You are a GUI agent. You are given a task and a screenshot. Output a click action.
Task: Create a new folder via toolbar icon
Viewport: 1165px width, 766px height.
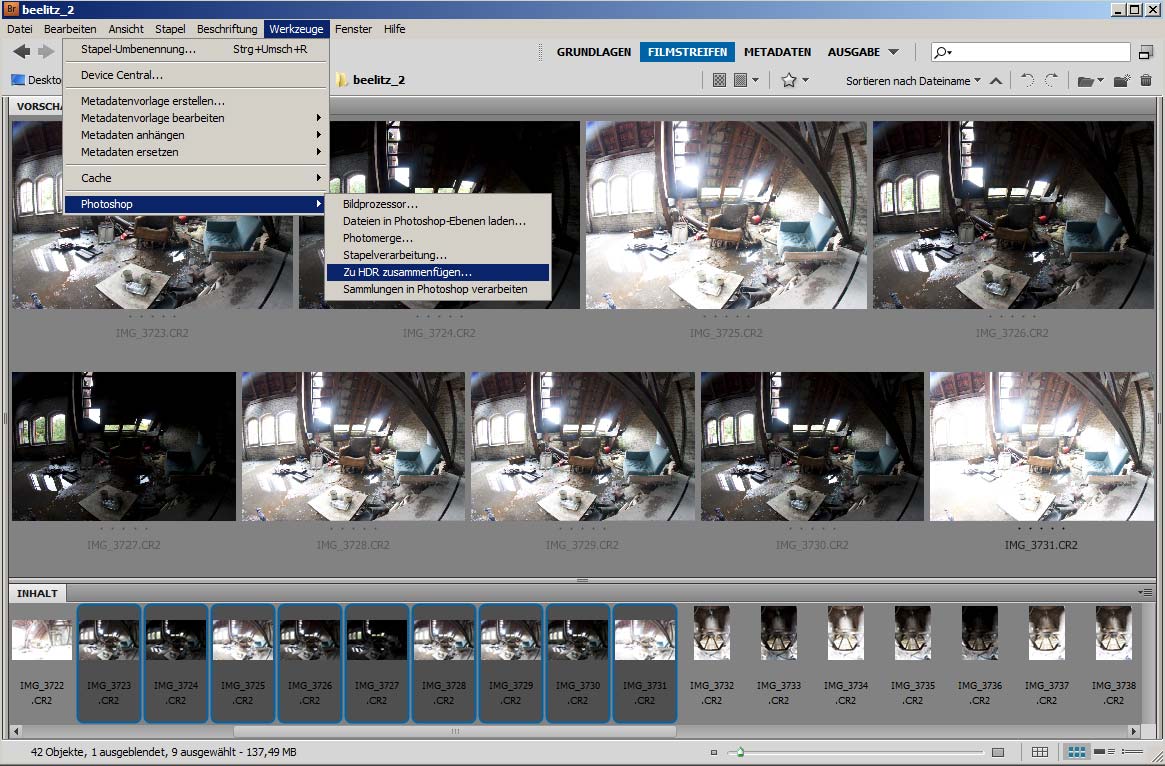tap(1122, 81)
